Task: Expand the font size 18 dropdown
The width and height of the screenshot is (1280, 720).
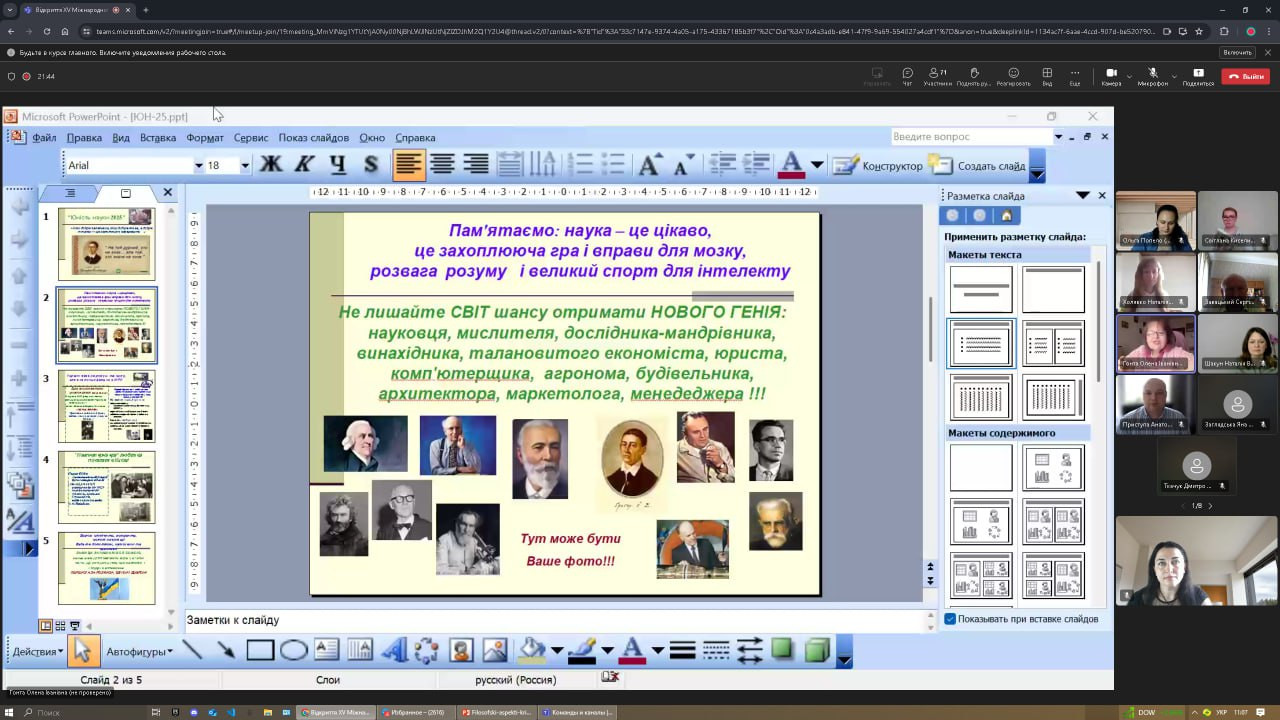Action: [x=244, y=166]
